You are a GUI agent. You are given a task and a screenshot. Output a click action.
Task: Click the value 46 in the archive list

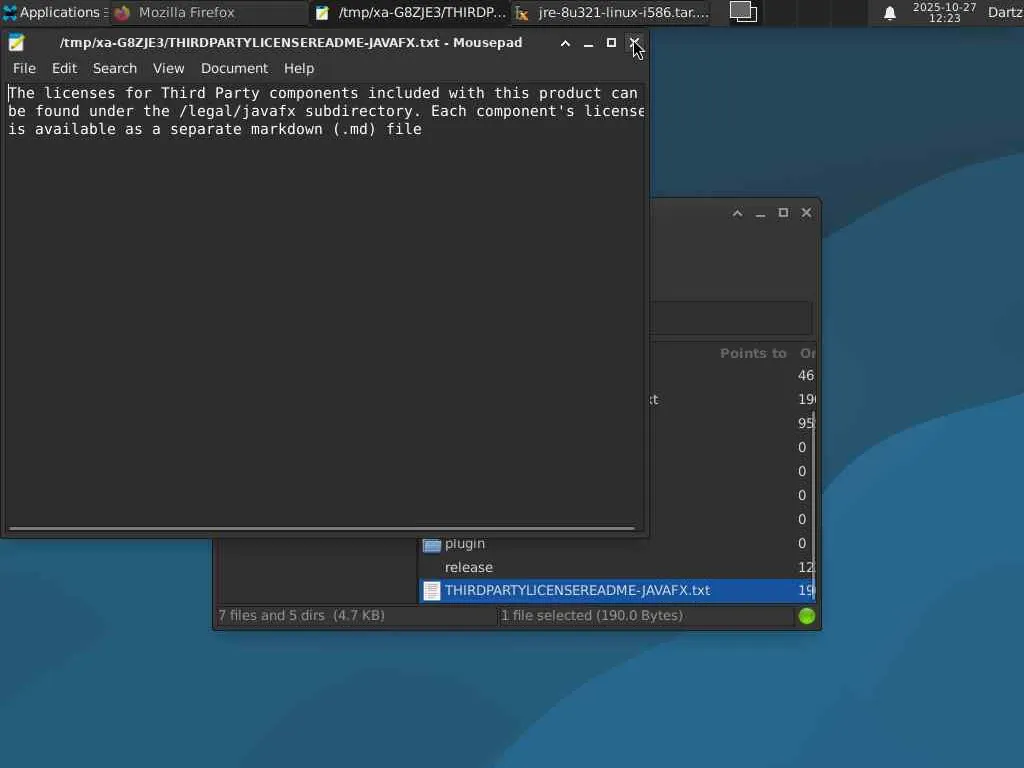click(806, 376)
